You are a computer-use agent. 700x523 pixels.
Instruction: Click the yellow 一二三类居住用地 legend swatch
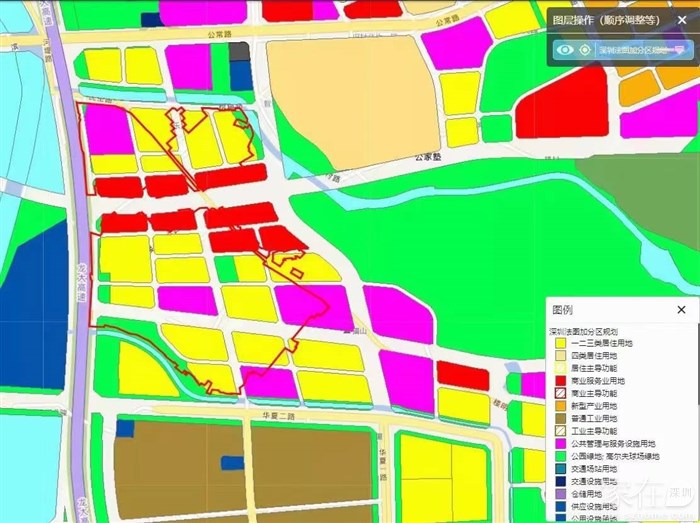(561, 343)
